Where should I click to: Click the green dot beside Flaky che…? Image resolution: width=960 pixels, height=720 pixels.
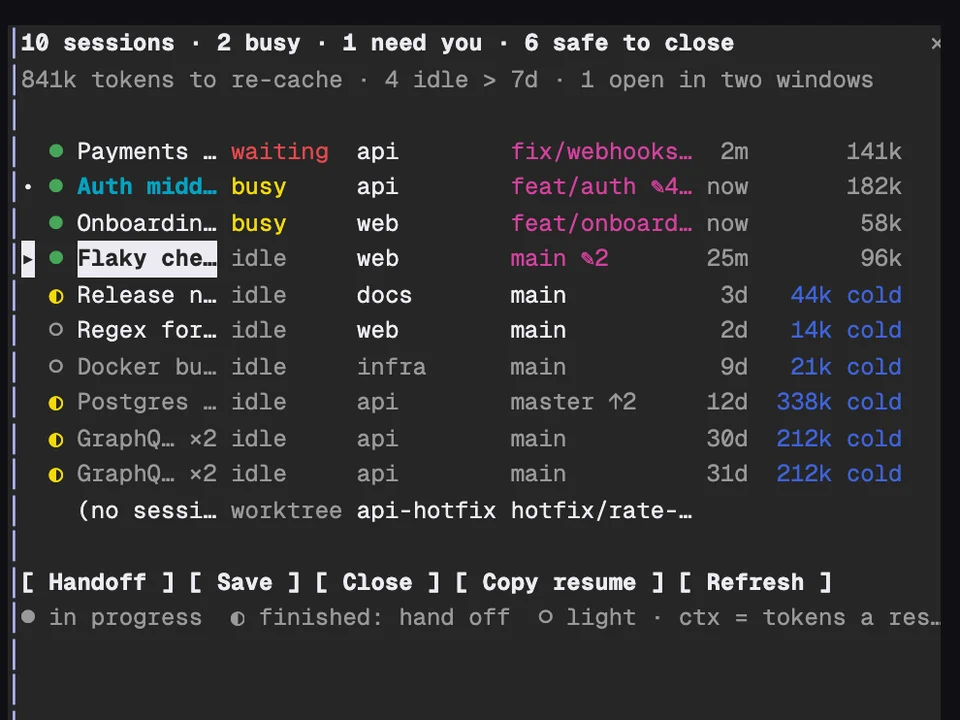point(56,258)
